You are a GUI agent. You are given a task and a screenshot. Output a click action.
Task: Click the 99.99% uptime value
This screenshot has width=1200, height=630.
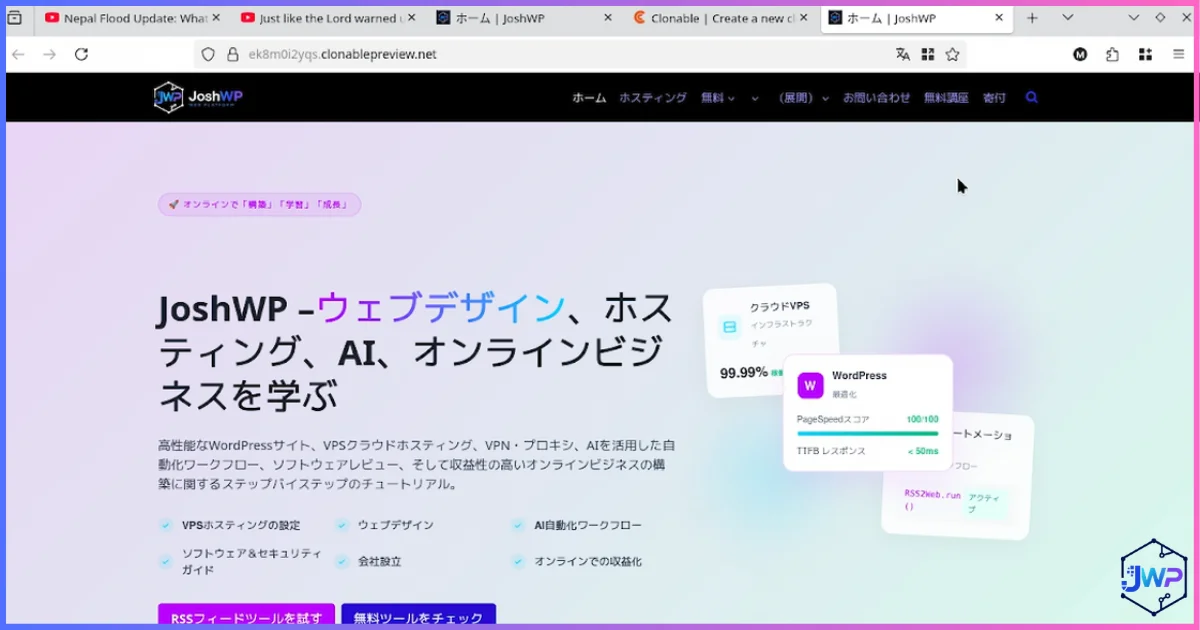744,372
